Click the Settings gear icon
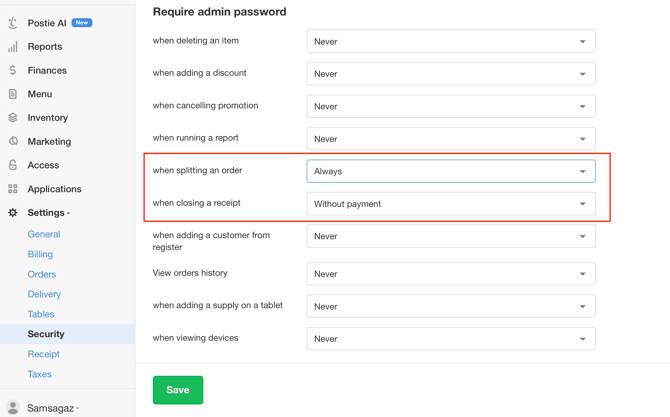 click(x=13, y=212)
